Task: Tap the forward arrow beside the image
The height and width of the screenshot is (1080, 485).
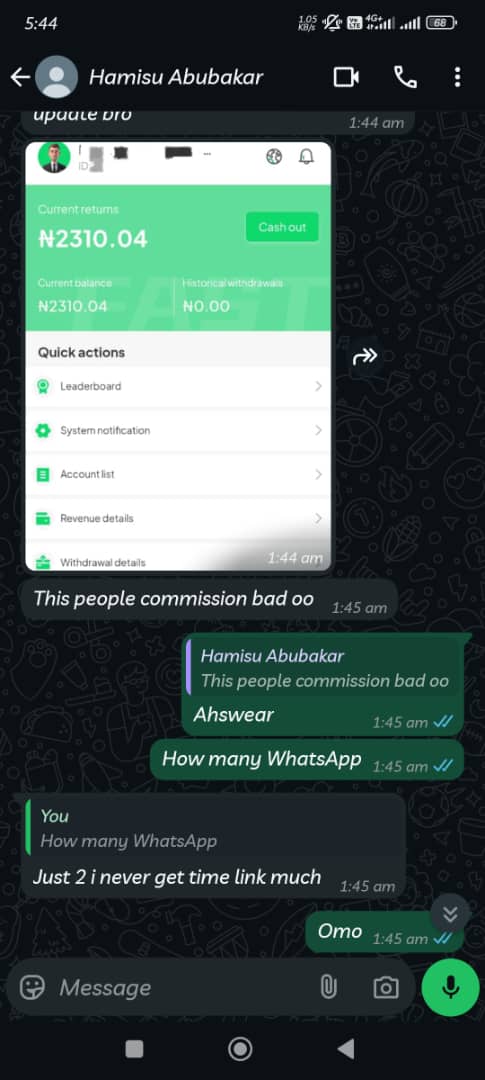Action: click(365, 355)
